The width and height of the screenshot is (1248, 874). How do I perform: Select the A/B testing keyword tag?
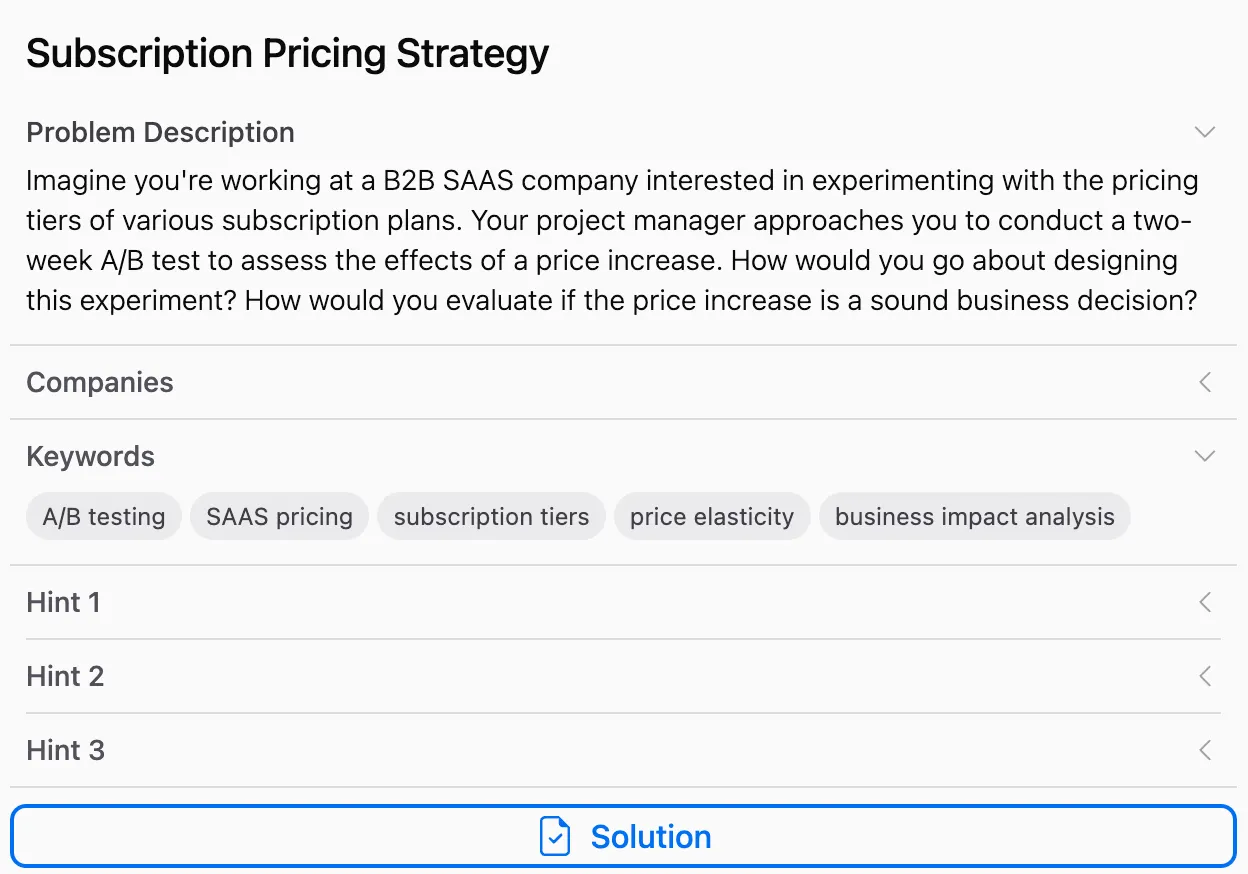(x=104, y=517)
